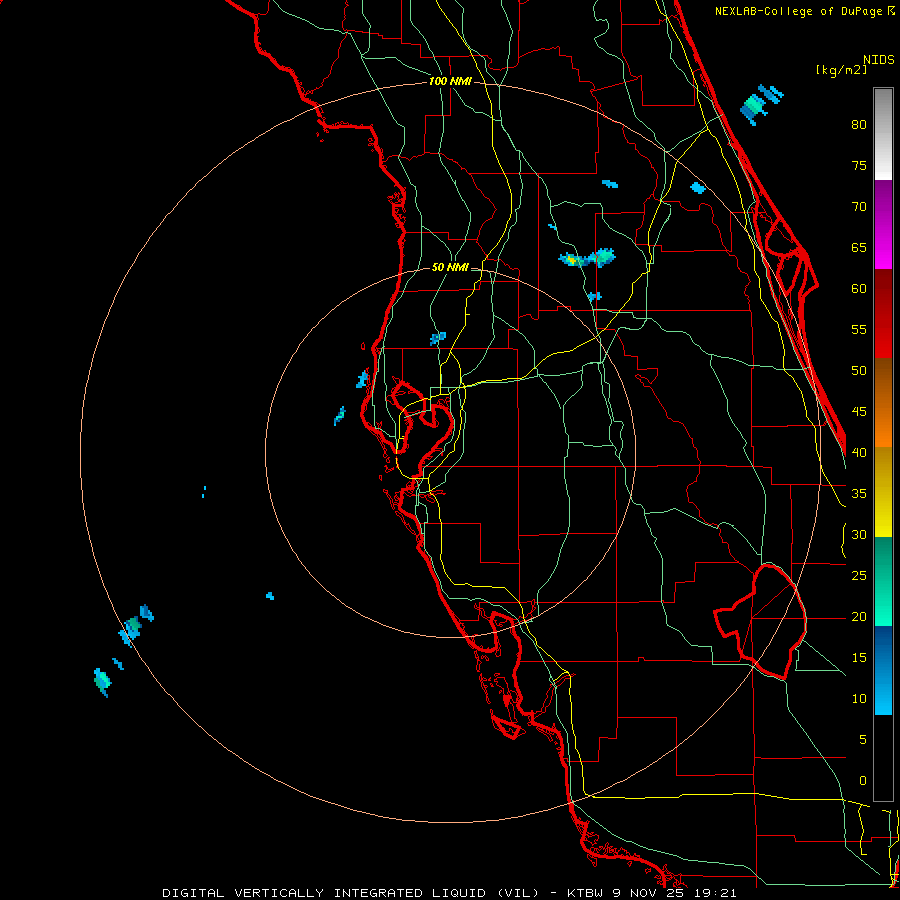Click the 'KTBW' radar site identifier
Image resolution: width=900 pixels, height=900 pixels.
click(585, 893)
